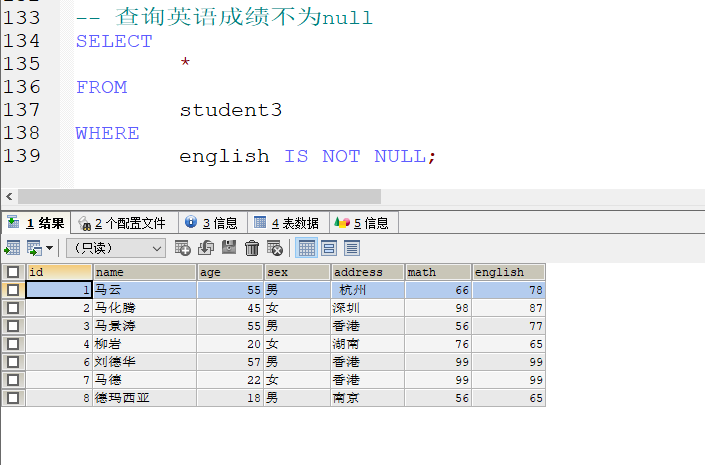705x465 pixels.
Task: Open the 4 表数据 tab
Action: [x=288, y=223]
